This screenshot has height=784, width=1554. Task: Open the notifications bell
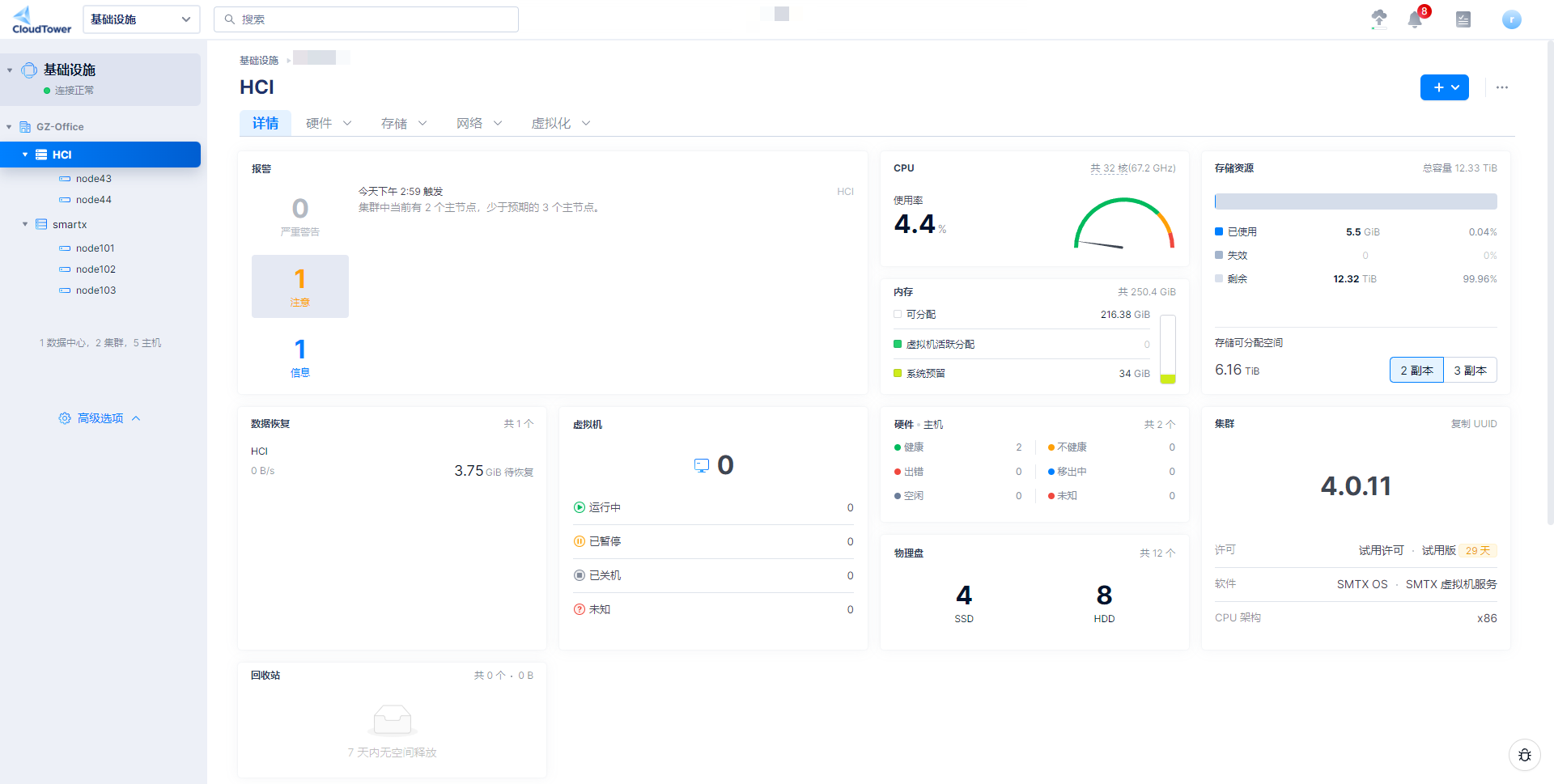point(1415,19)
